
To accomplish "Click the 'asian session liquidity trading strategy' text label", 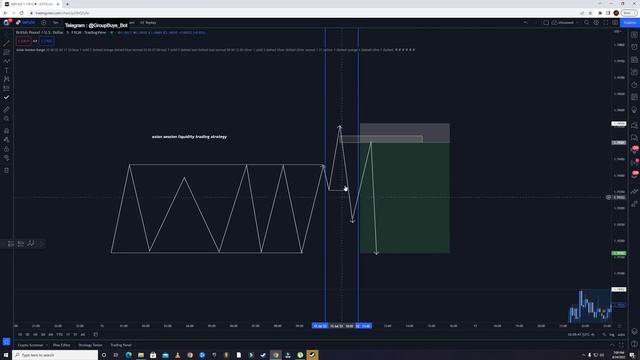I will pyautogui.click(x=189, y=137).
